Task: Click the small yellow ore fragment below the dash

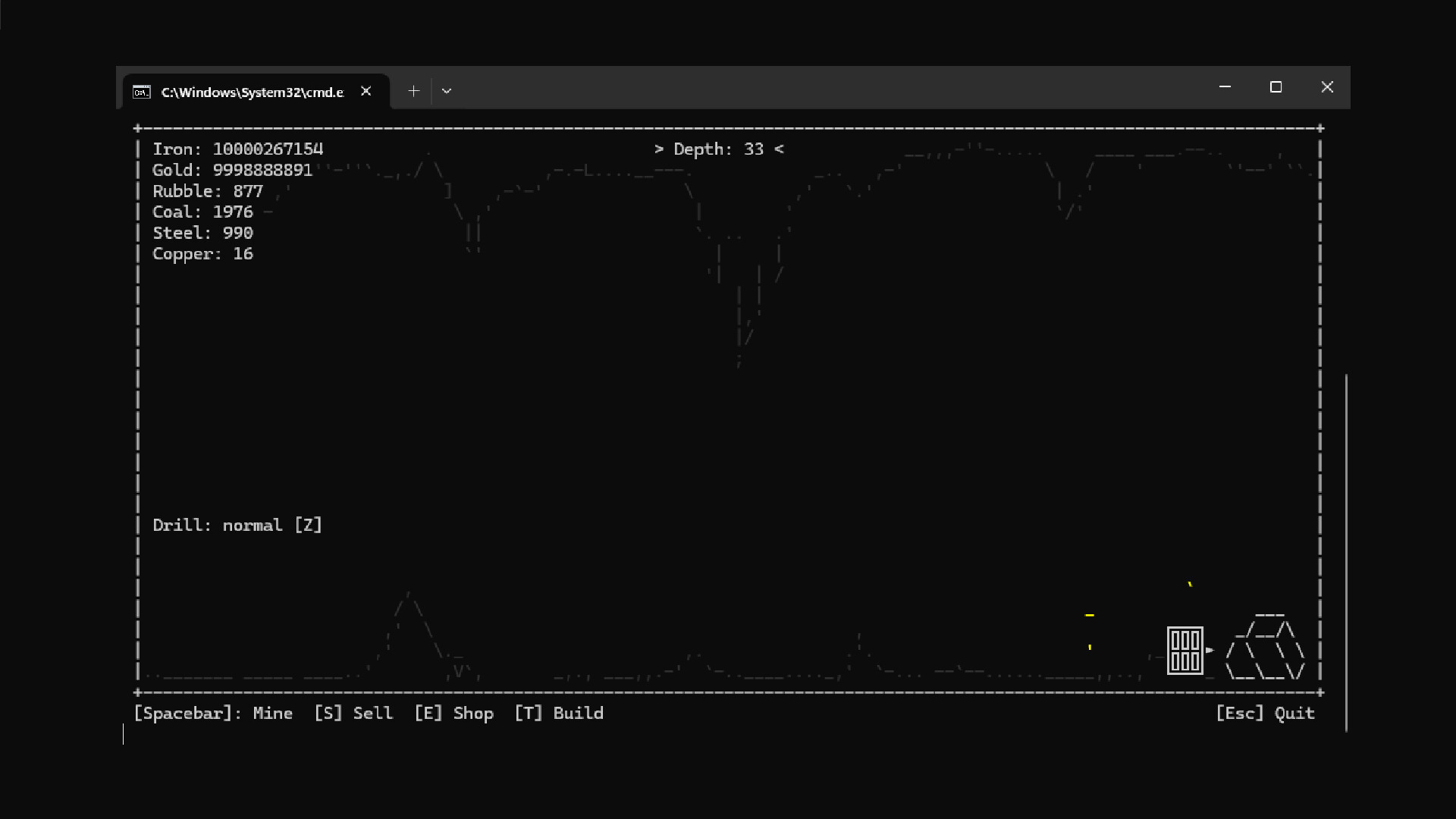Action: pyautogui.click(x=1090, y=646)
